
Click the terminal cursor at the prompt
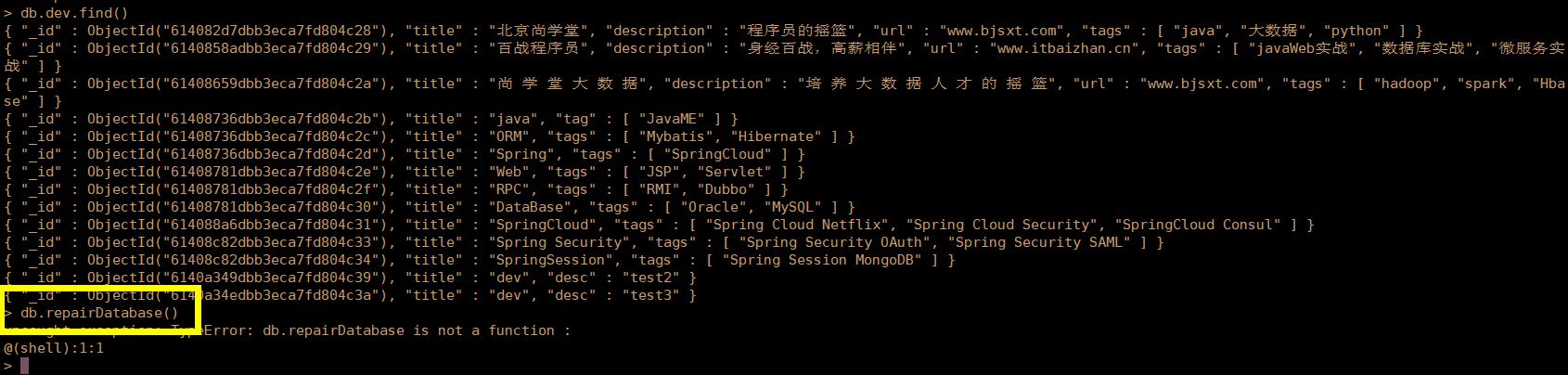point(25,366)
